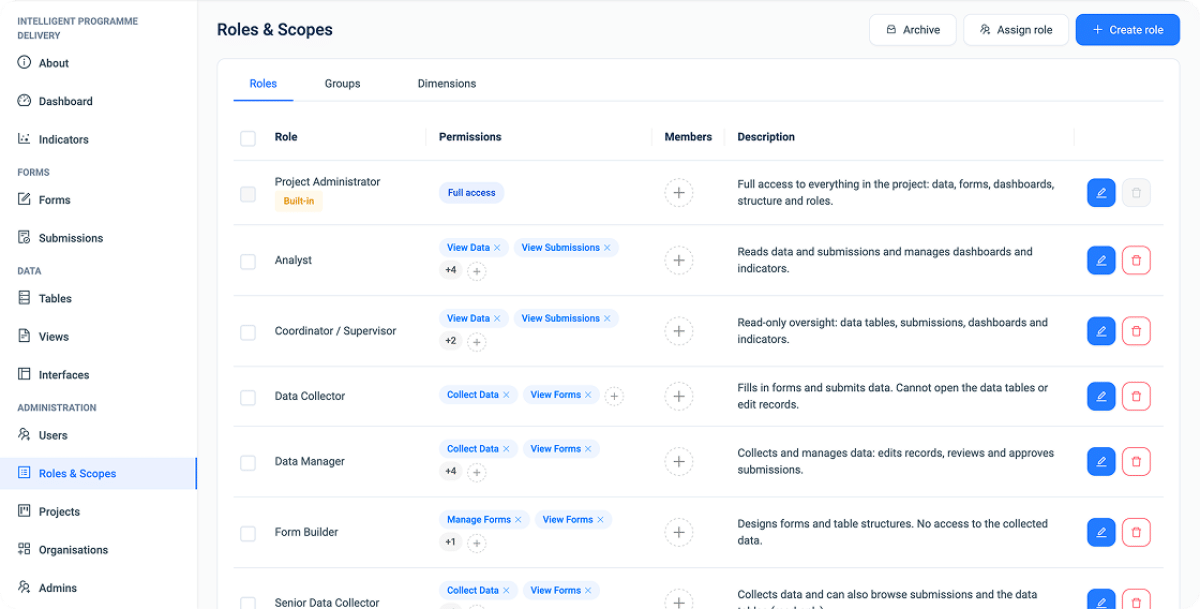Edit the Data Collector role
Image resolution: width=1200 pixels, height=609 pixels.
[x=1101, y=396]
